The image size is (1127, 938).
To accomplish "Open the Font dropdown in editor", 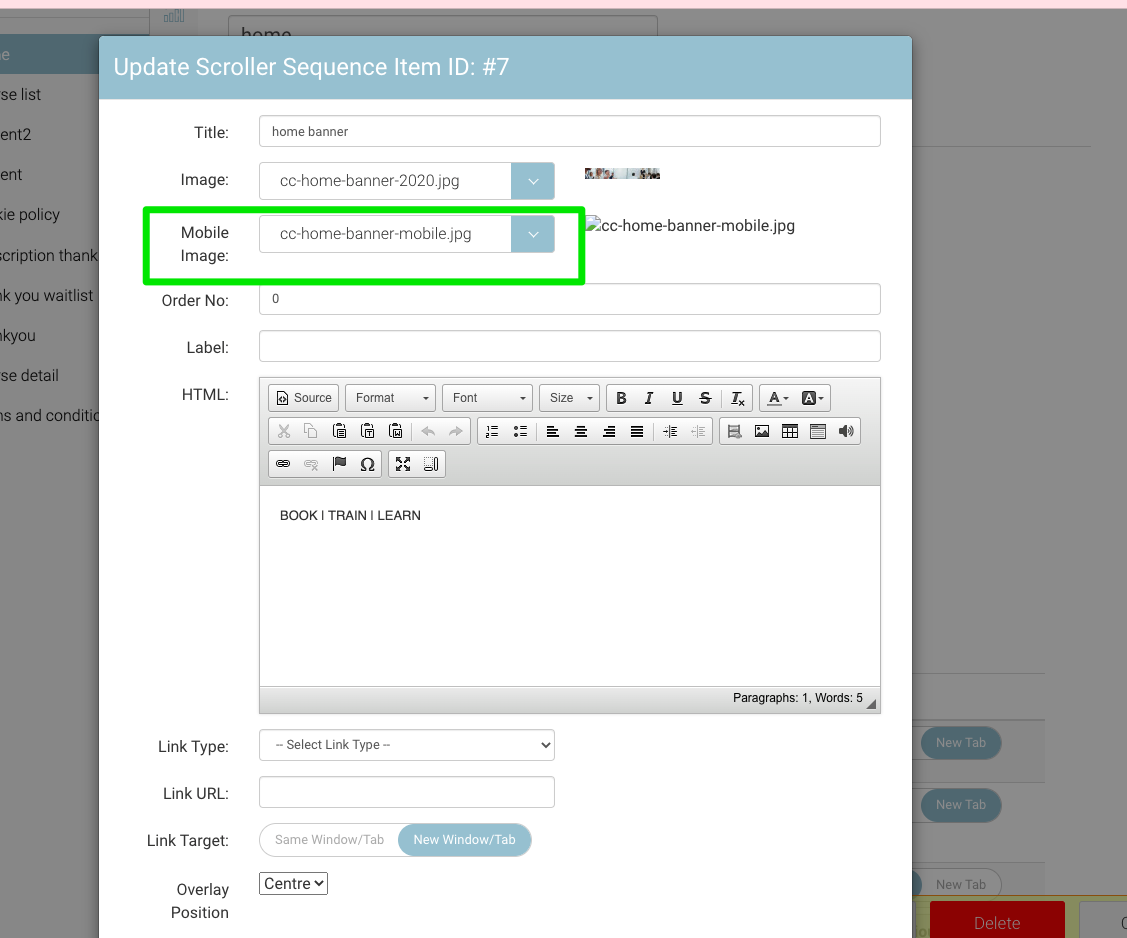I will (x=487, y=398).
